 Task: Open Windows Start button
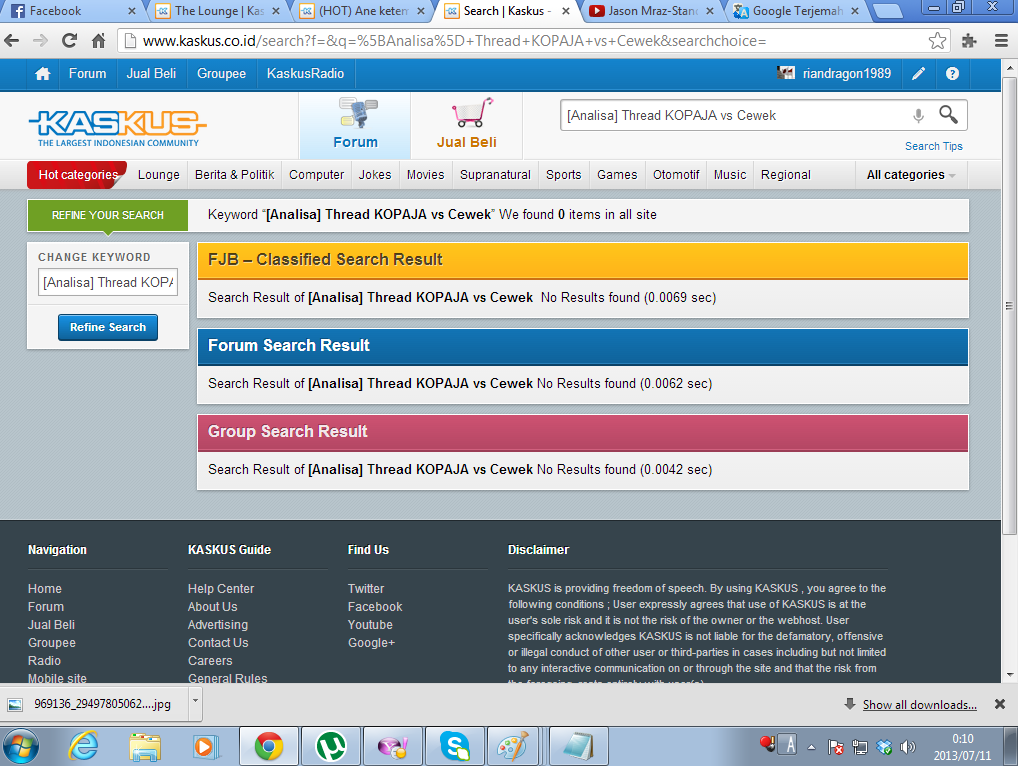pyautogui.click(x=21, y=746)
